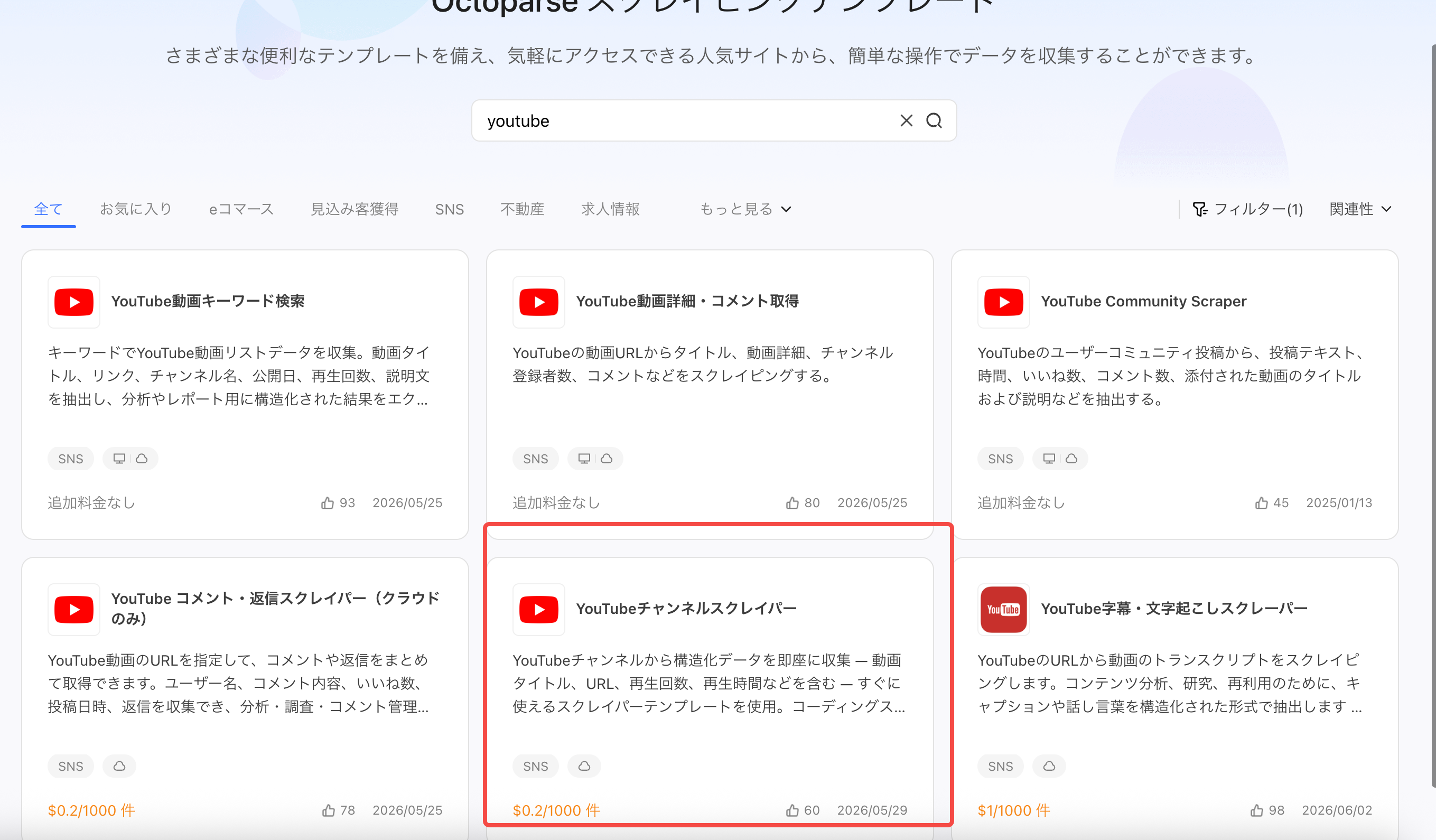Click the filter funnel icon
This screenshot has height=840, width=1436.
(1199, 209)
